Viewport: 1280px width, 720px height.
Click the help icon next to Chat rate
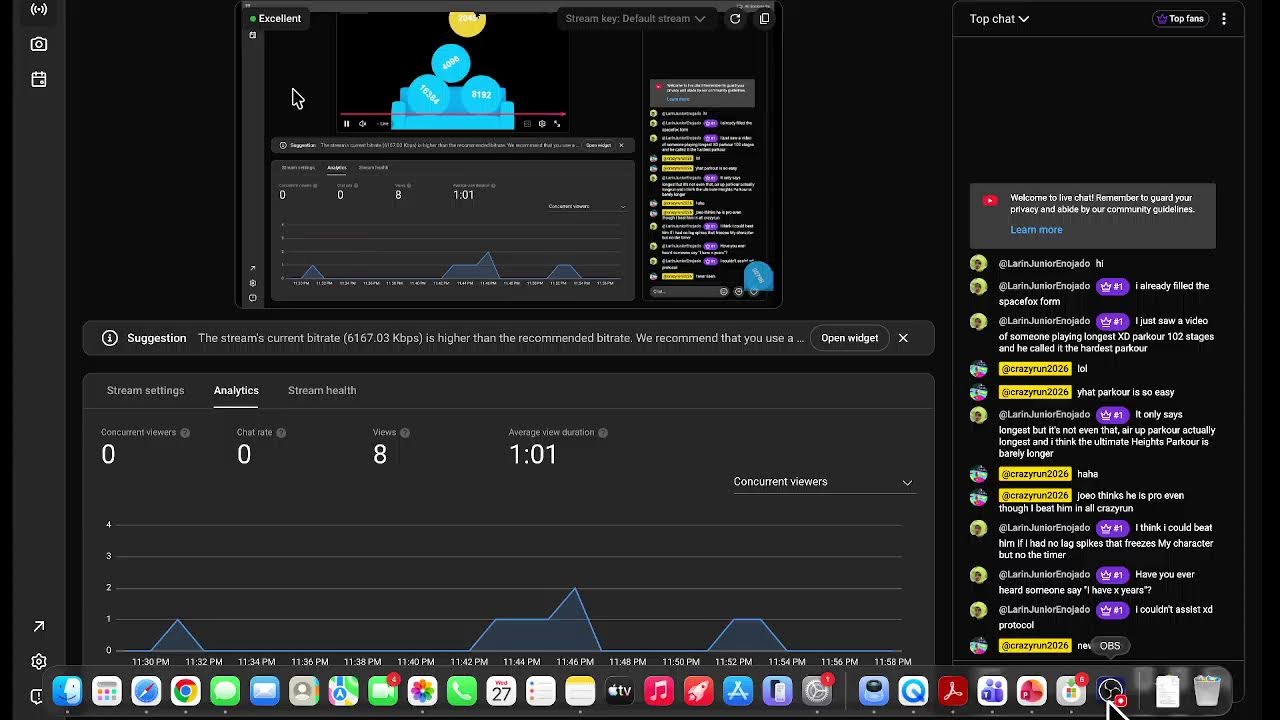click(x=281, y=433)
